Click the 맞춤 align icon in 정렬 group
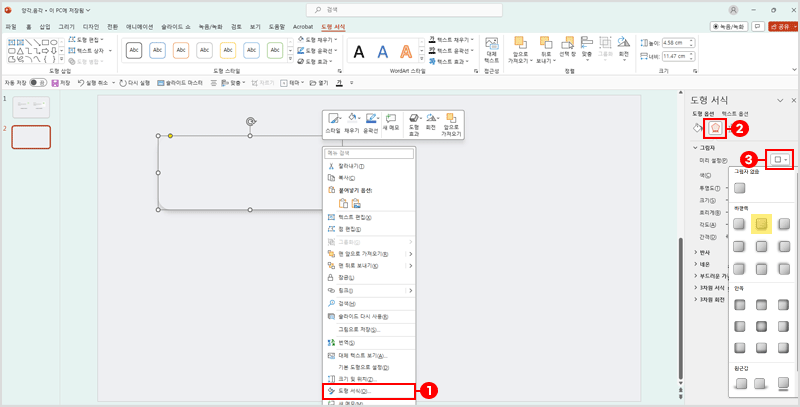The image size is (800, 407). click(x=587, y=43)
